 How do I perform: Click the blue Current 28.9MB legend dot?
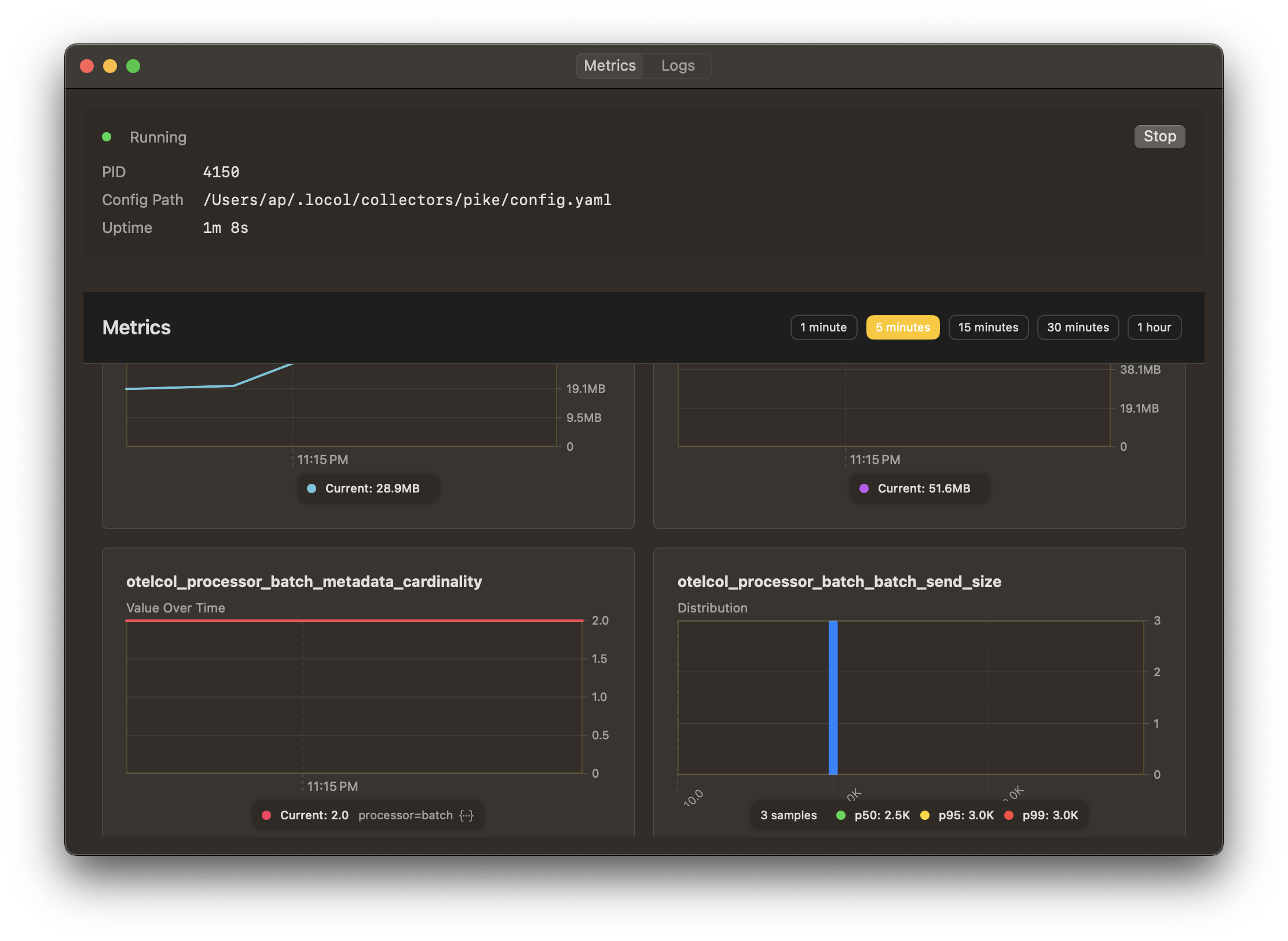tap(312, 488)
